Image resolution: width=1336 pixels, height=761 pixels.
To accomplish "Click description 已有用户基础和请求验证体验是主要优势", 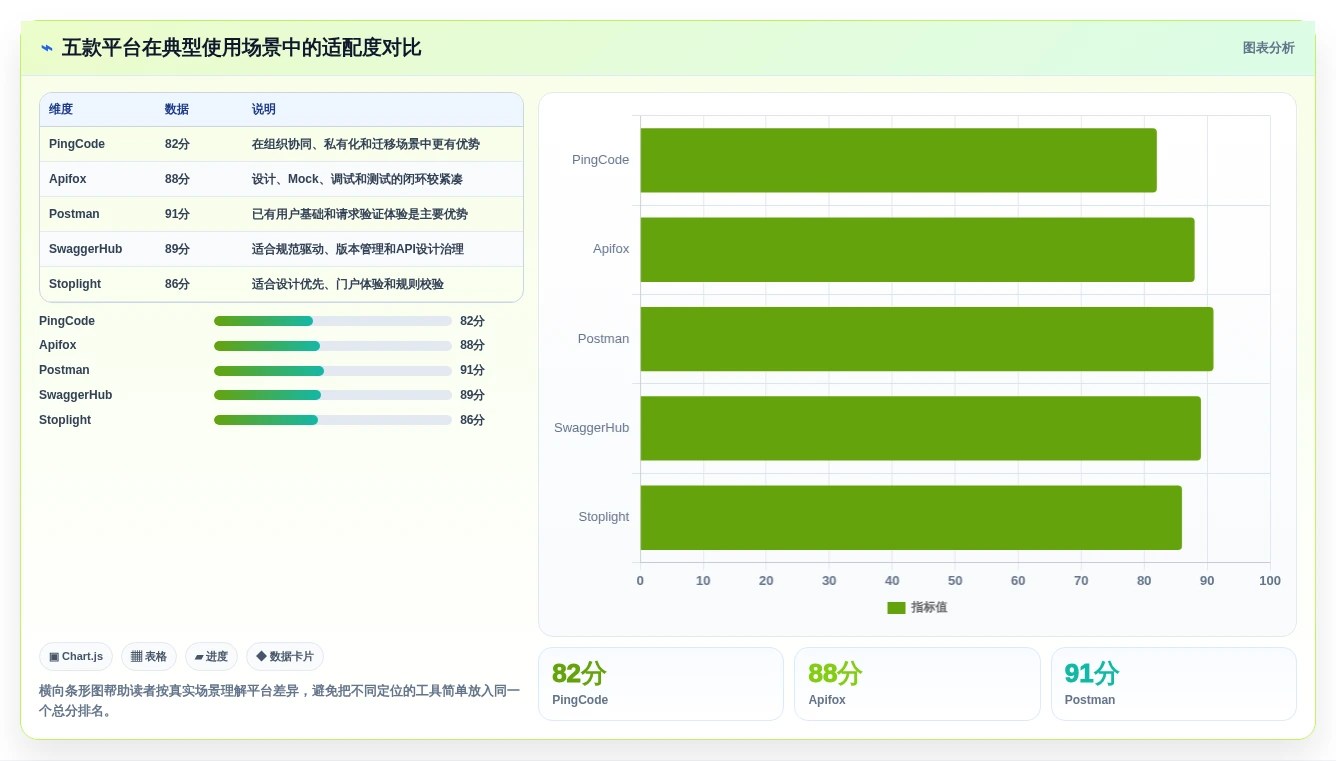I will pos(360,214).
